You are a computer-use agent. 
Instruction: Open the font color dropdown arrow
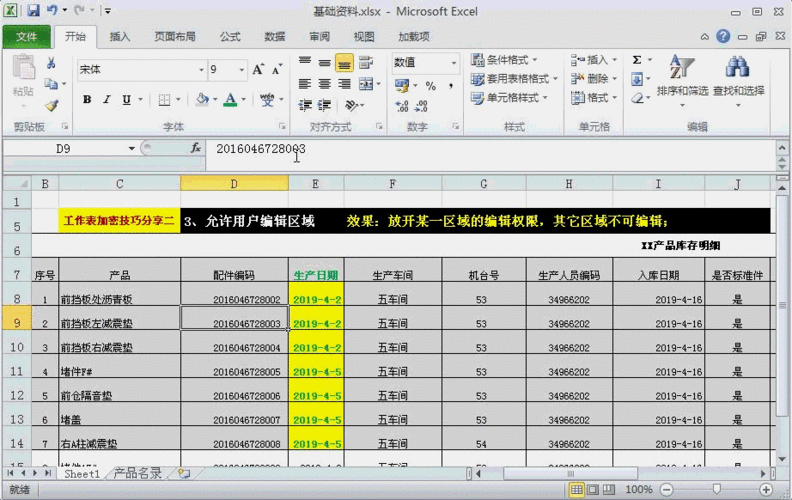(x=243, y=99)
